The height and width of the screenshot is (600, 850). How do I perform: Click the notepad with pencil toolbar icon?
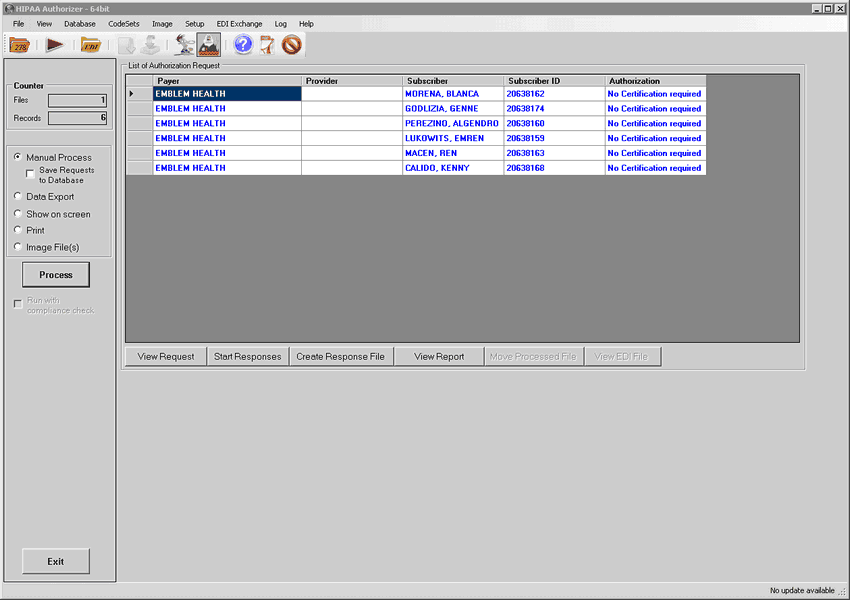[267, 45]
